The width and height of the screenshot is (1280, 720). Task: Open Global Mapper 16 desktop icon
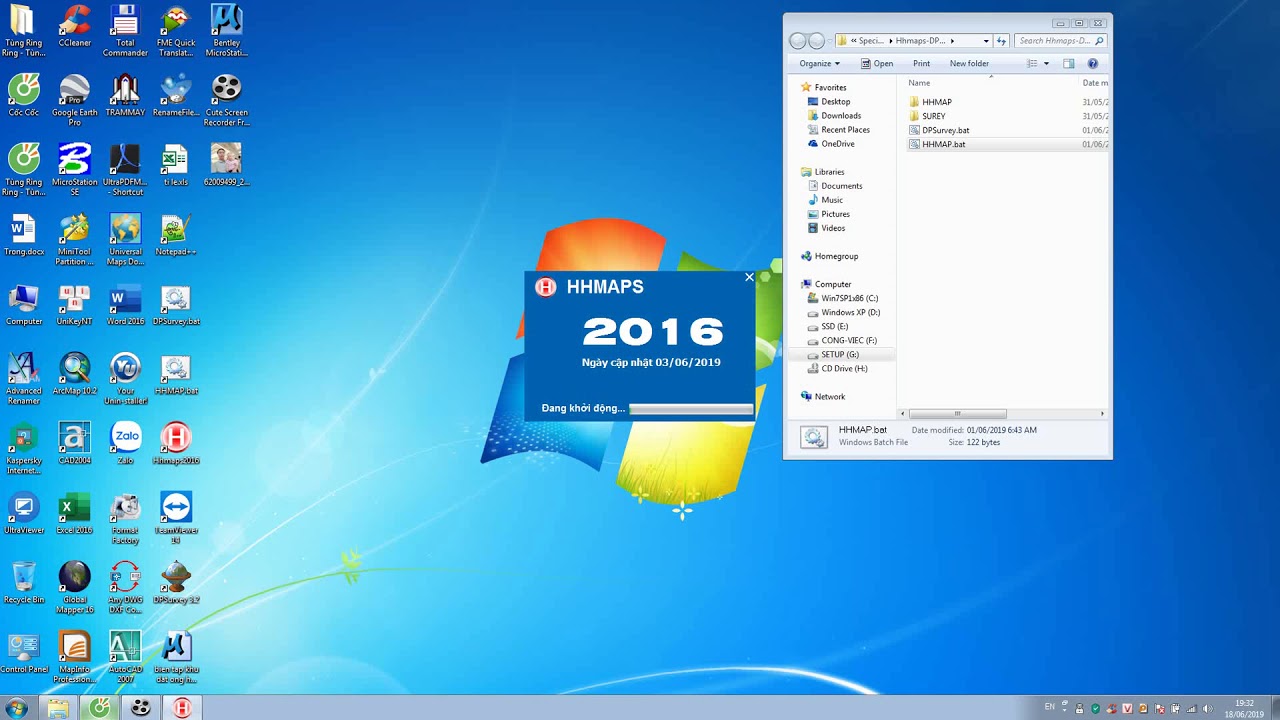(x=75, y=587)
